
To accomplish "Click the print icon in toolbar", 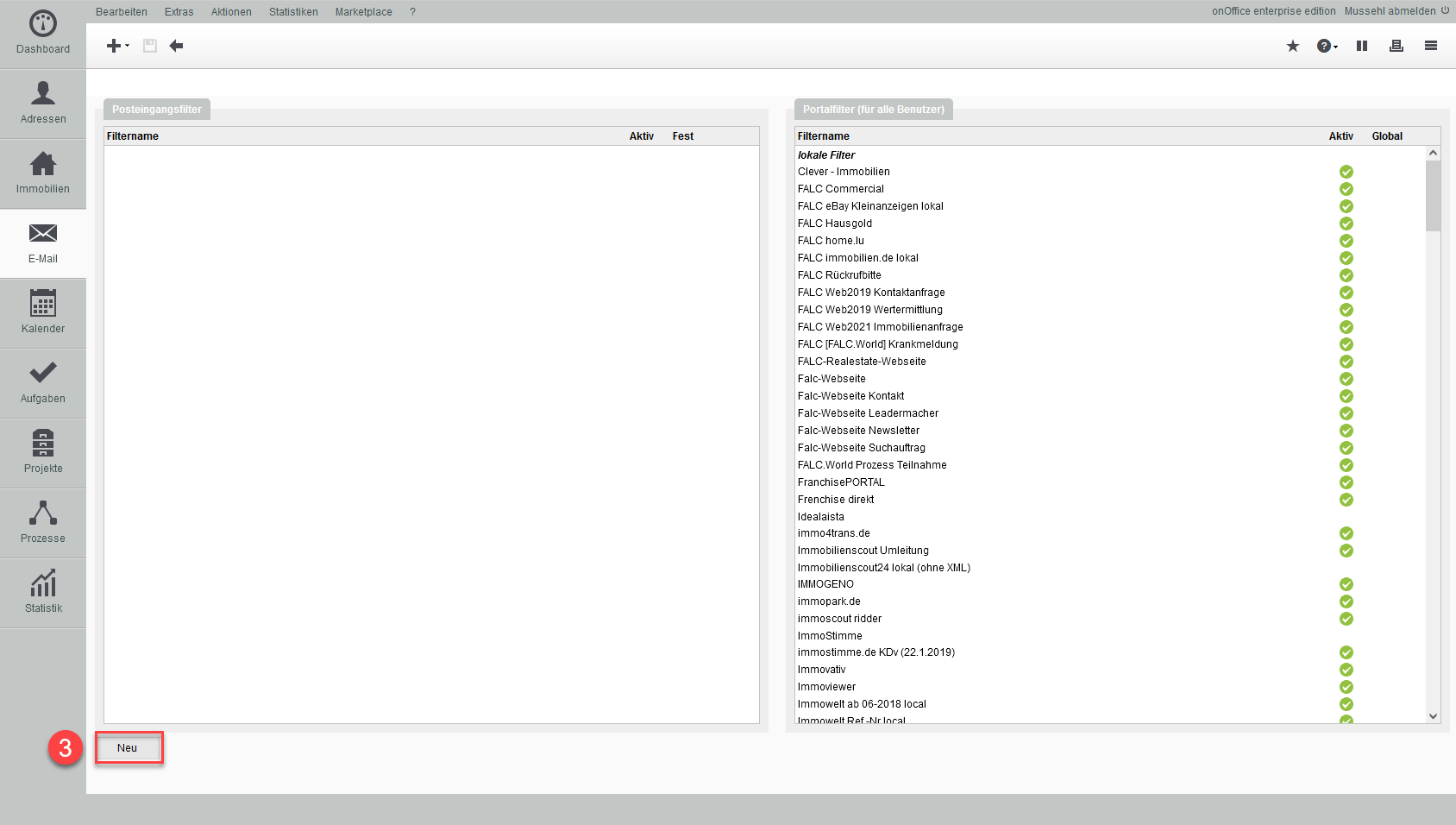I will point(1396,46).
